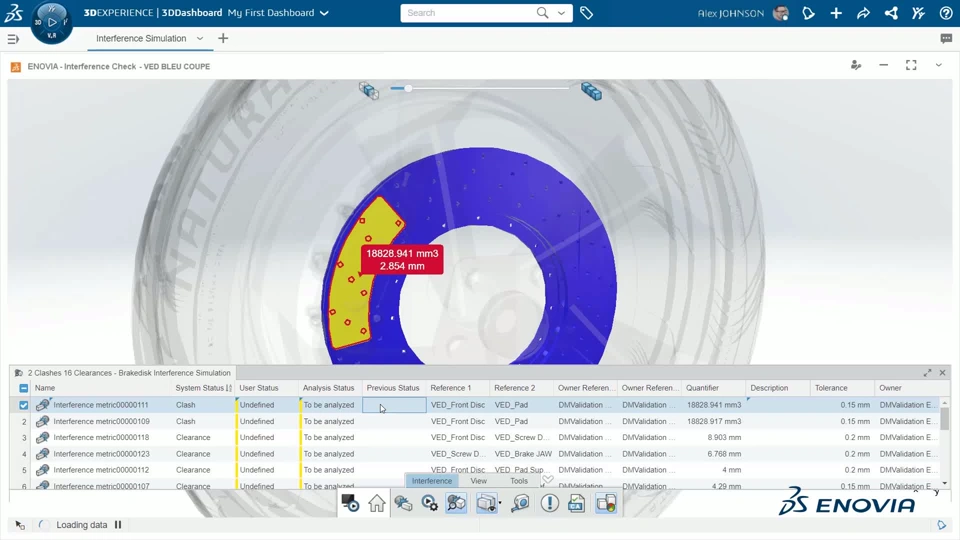Select Interference metric00000123 row
Viewport: 960px width, 540px height.
point(479,454)
